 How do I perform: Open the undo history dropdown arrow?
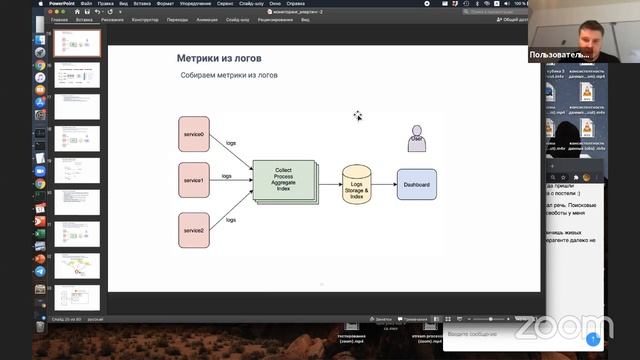(x=102, y=12)
